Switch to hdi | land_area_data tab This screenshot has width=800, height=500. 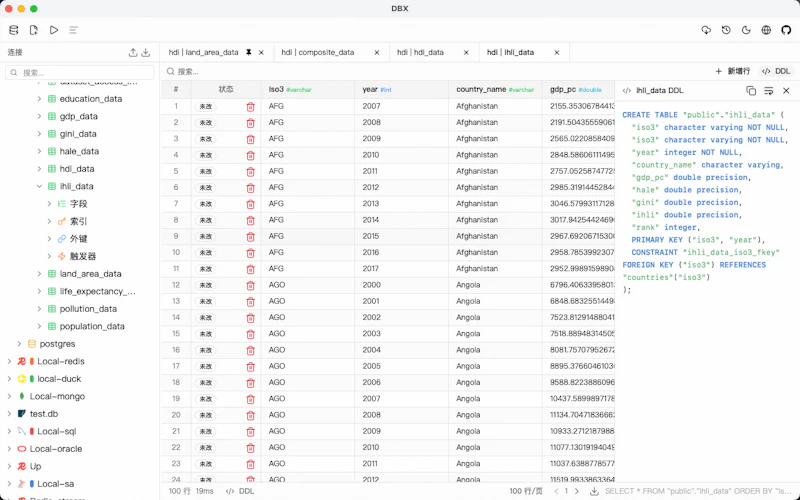pyautogui.click(x=204, y=52)
